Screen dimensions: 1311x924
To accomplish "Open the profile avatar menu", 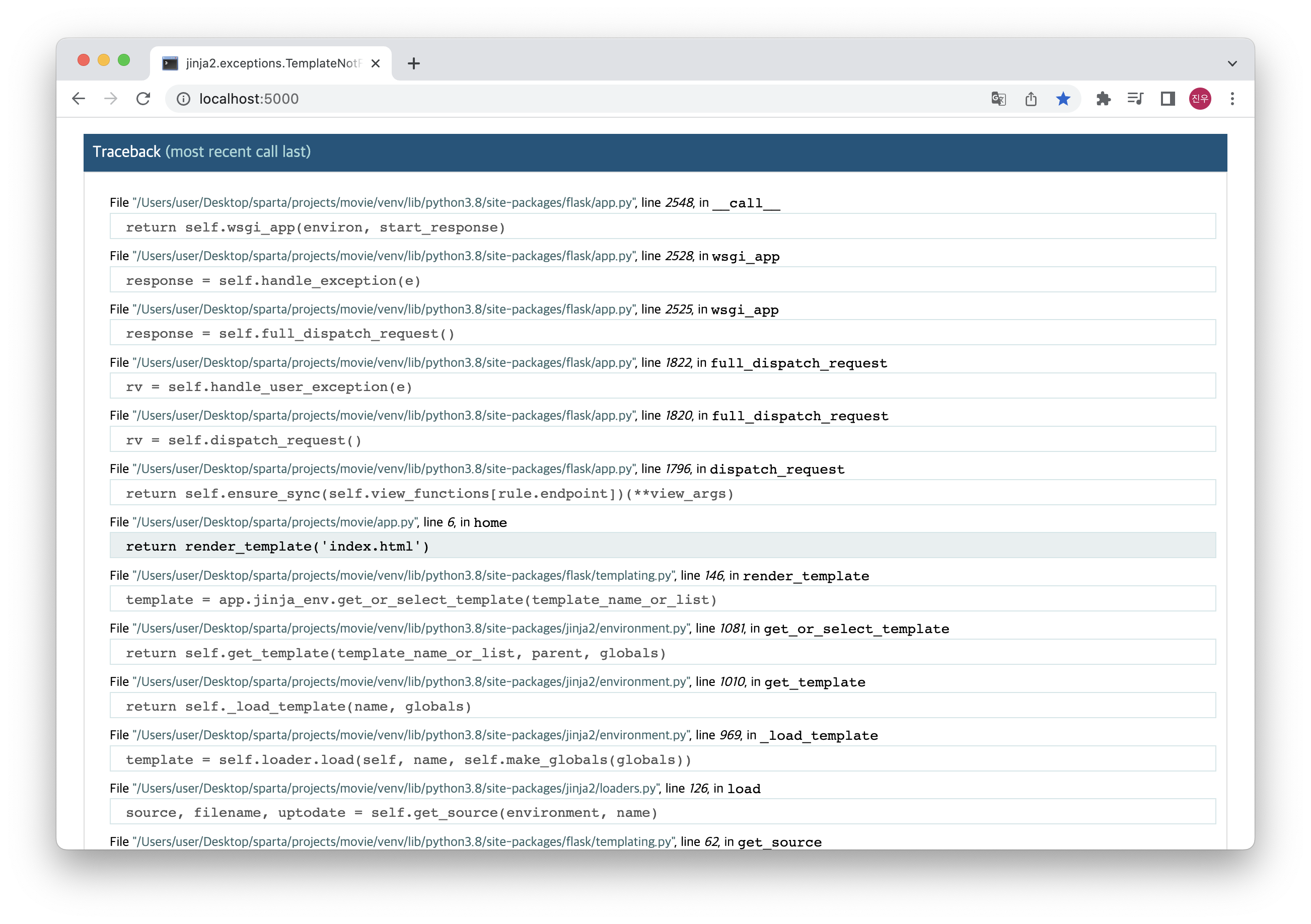I will pyautogui.click(x=1200, y=99).
